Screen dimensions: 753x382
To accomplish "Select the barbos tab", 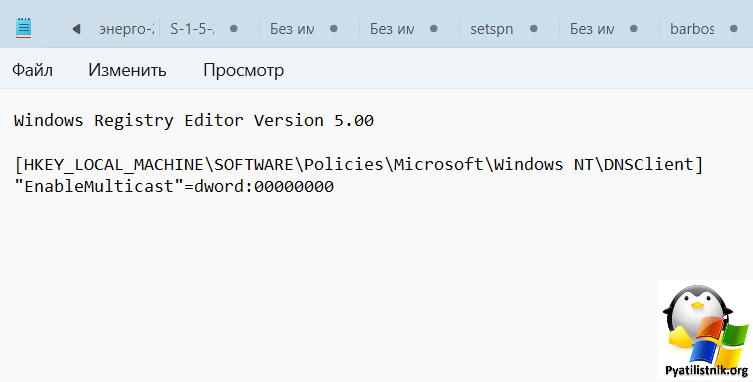I will [x=692, y=29].
